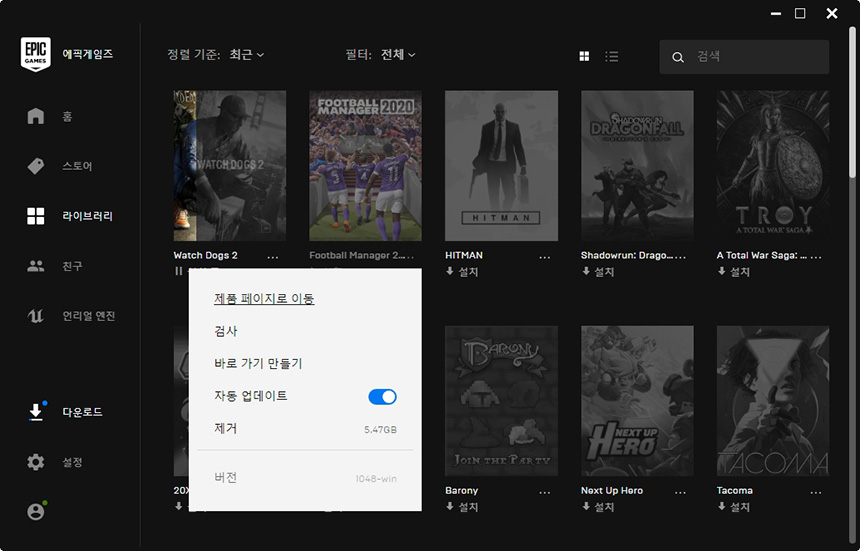
Task: Click the Next Up Hero title text
Action: pyautogui.click(x=612, y=491)
